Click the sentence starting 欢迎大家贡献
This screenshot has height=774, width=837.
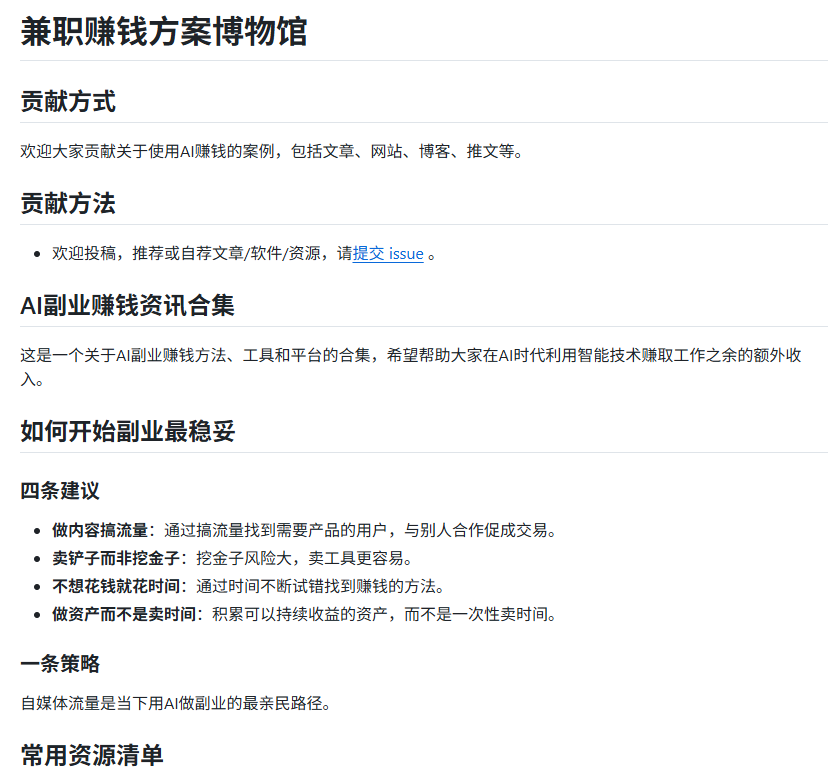[x=272, y=152]
